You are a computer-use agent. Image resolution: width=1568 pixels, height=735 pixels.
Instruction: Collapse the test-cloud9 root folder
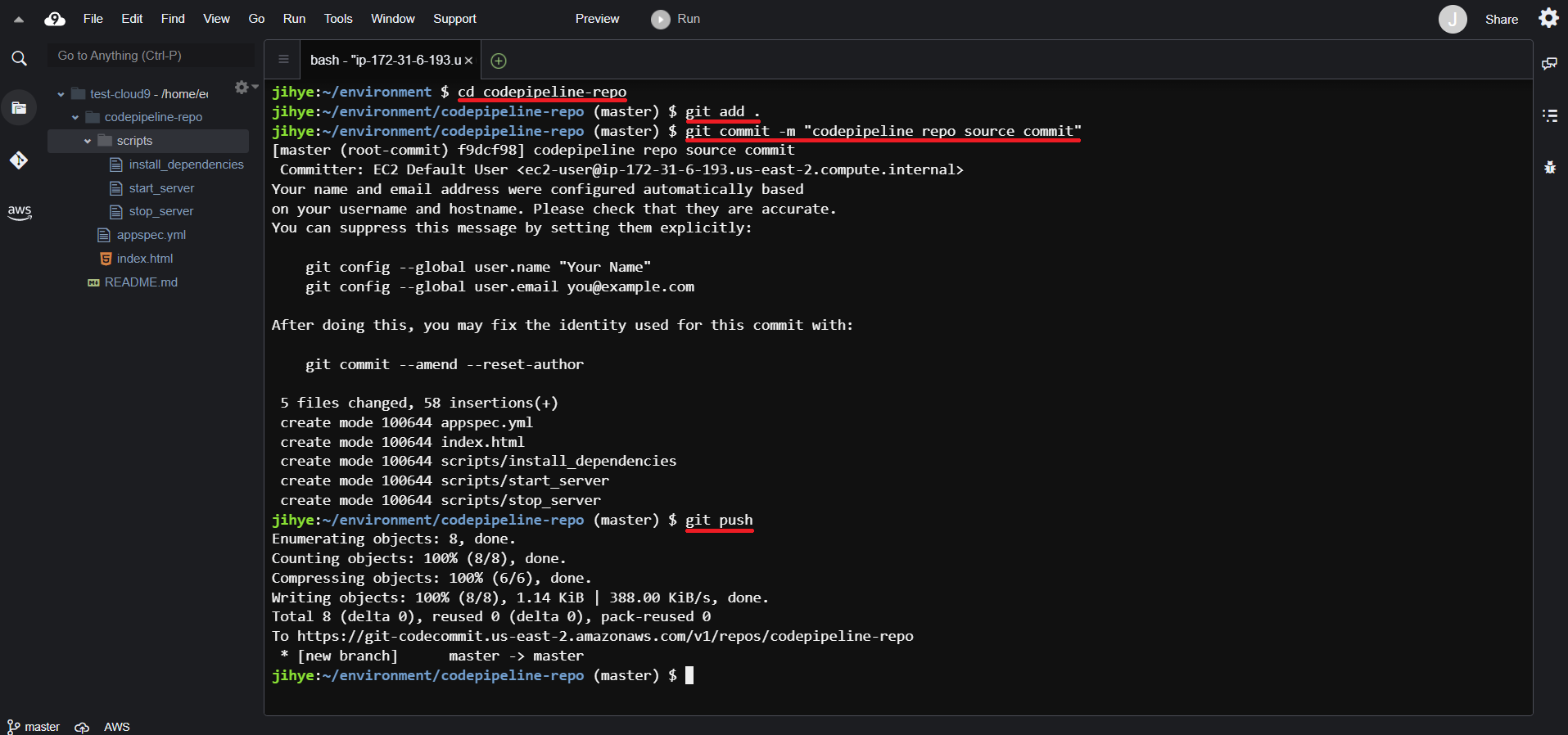[61, 94]
